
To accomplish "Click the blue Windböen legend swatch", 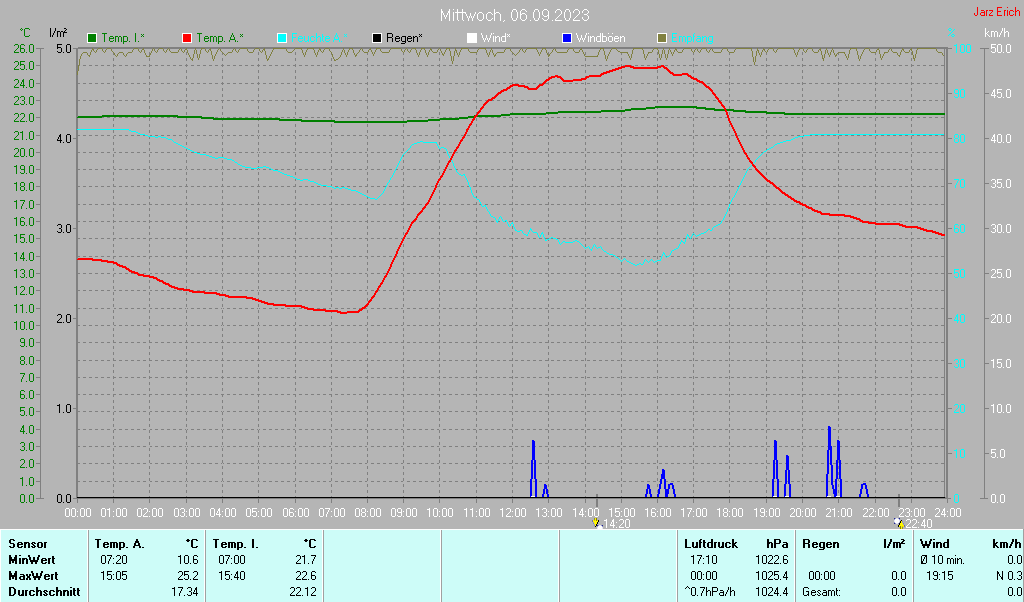I will tap(567, 38).
